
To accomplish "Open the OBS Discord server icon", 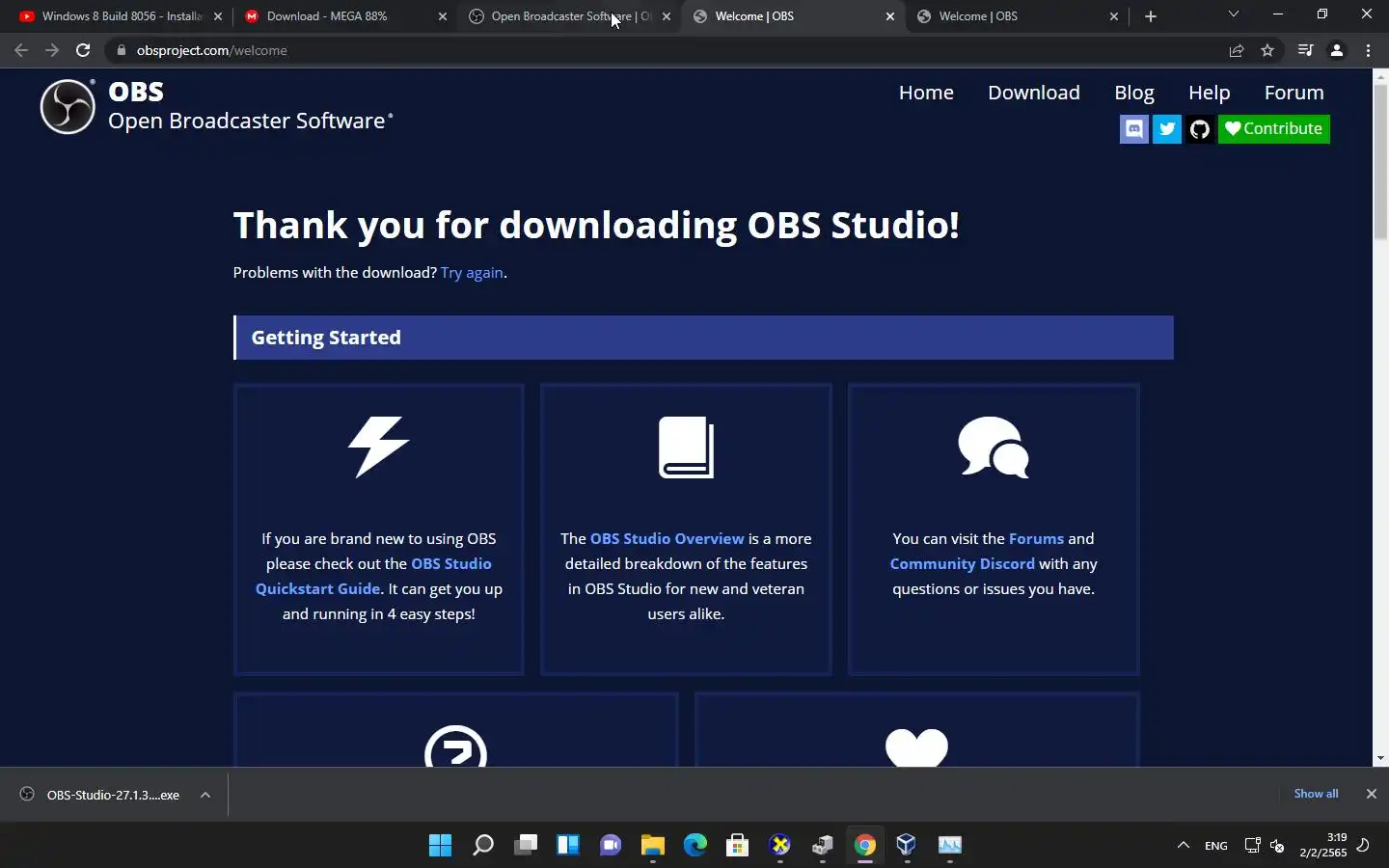I will [x=1134, y=129].
